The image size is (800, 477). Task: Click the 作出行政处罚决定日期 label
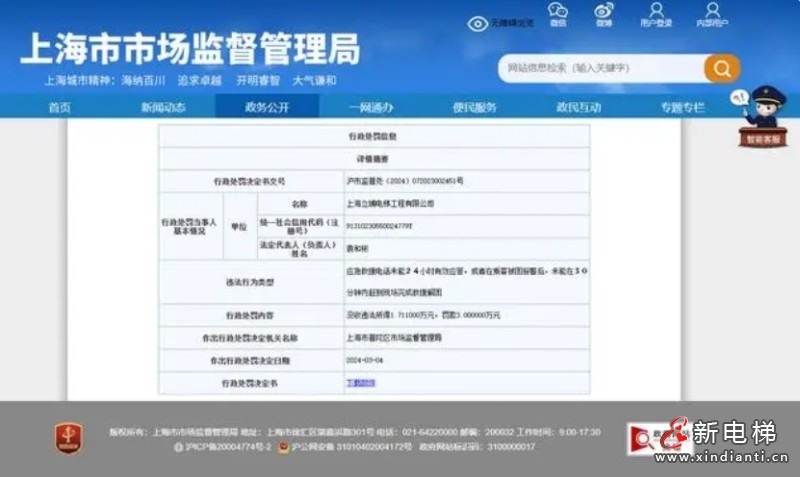coord(250,361)
